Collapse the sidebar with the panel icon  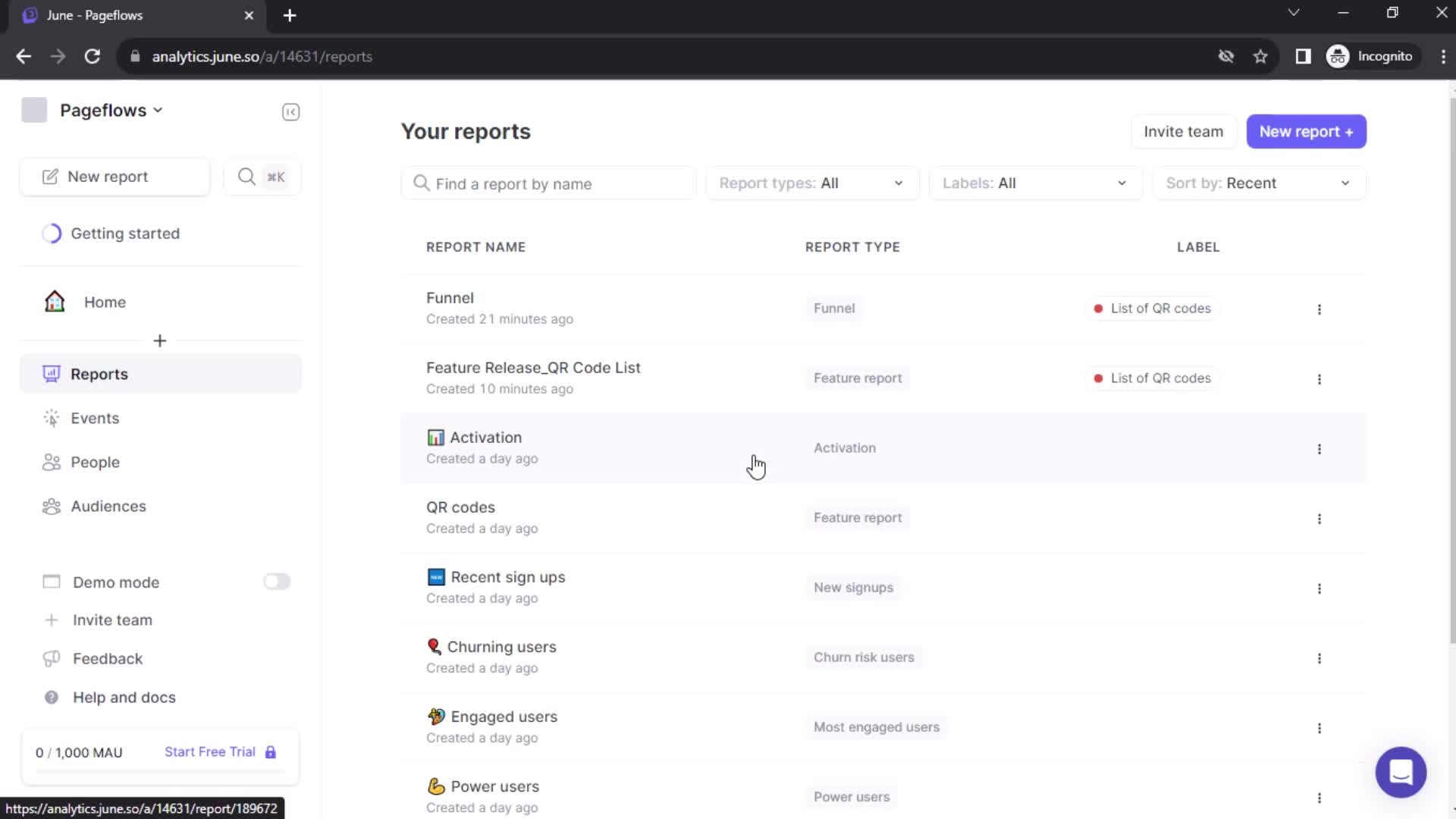click(290, 112)
